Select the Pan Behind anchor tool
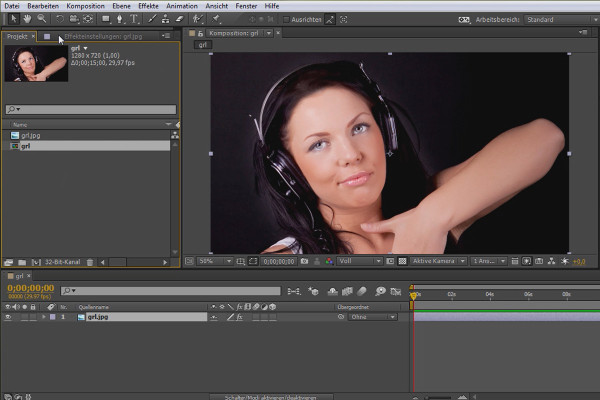 tap(88, 19)
